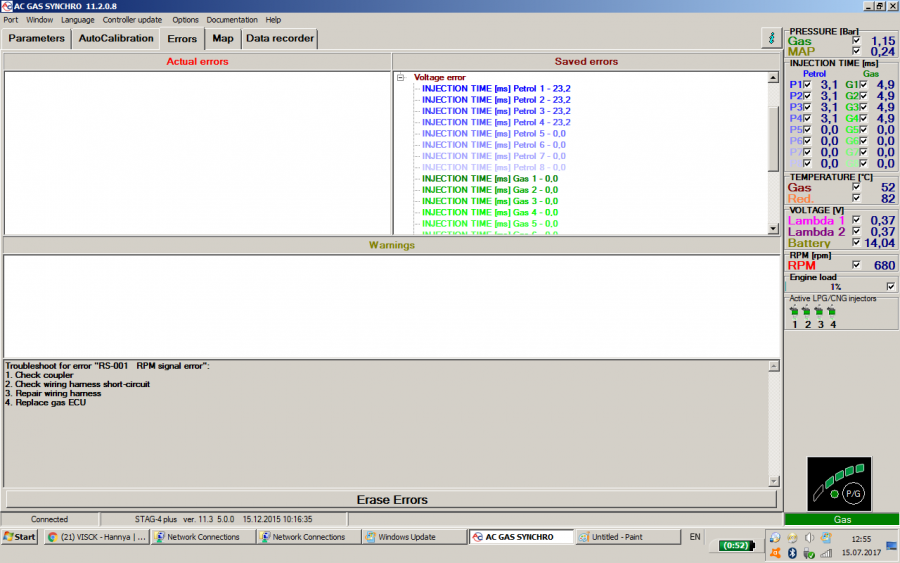Click the Bluetooth icon in the system tray
This screenshot has width=900, height=563.
[792, 551]
